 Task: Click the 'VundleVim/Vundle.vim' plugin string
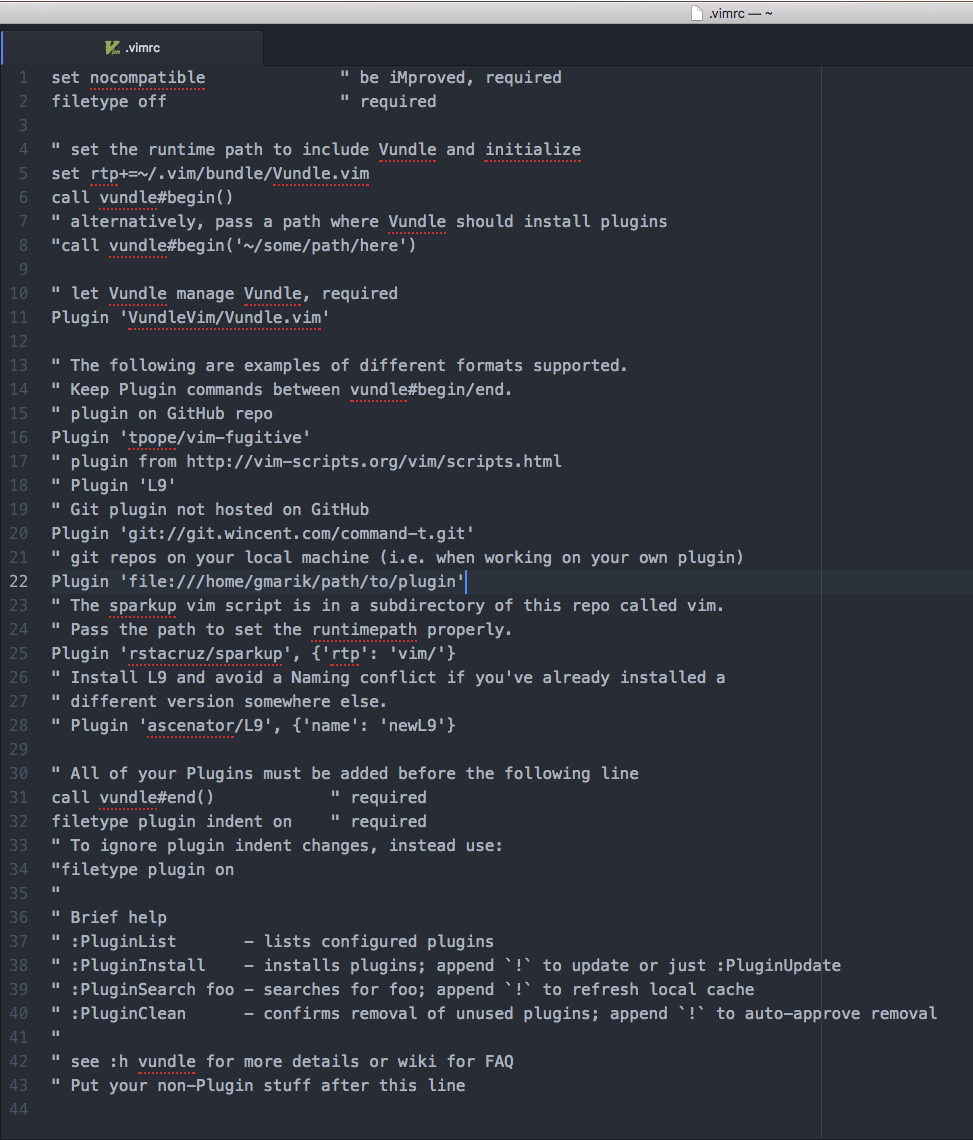pos(229,317)
